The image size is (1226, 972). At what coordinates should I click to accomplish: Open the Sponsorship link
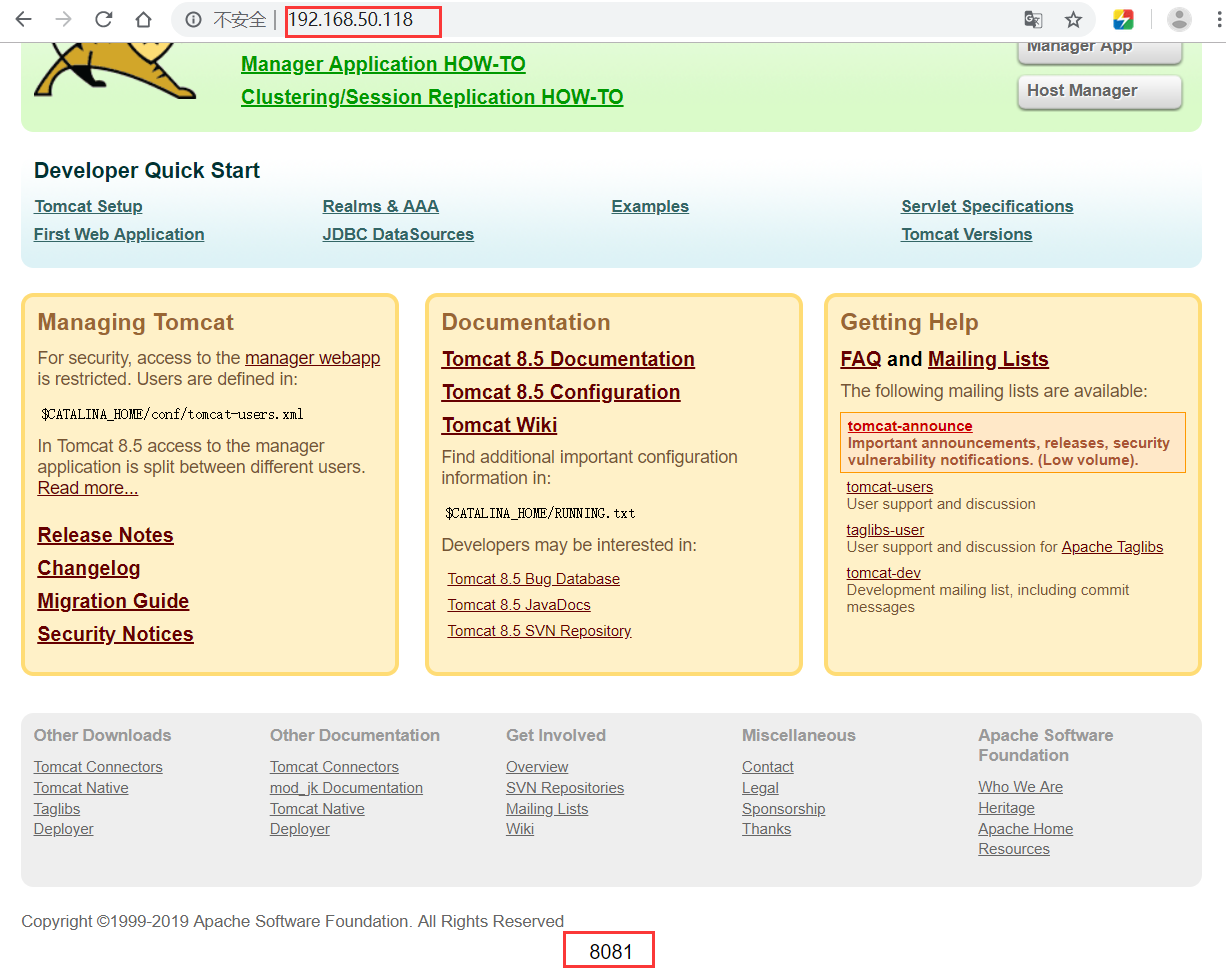pyautogui.click(x=784, y=809)
